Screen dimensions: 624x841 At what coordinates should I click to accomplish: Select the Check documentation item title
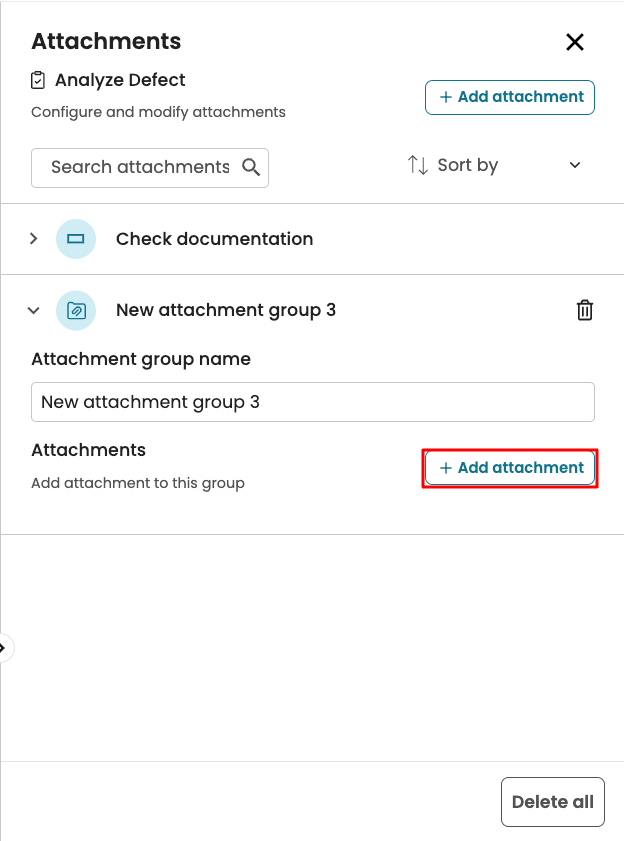(214, 239)
